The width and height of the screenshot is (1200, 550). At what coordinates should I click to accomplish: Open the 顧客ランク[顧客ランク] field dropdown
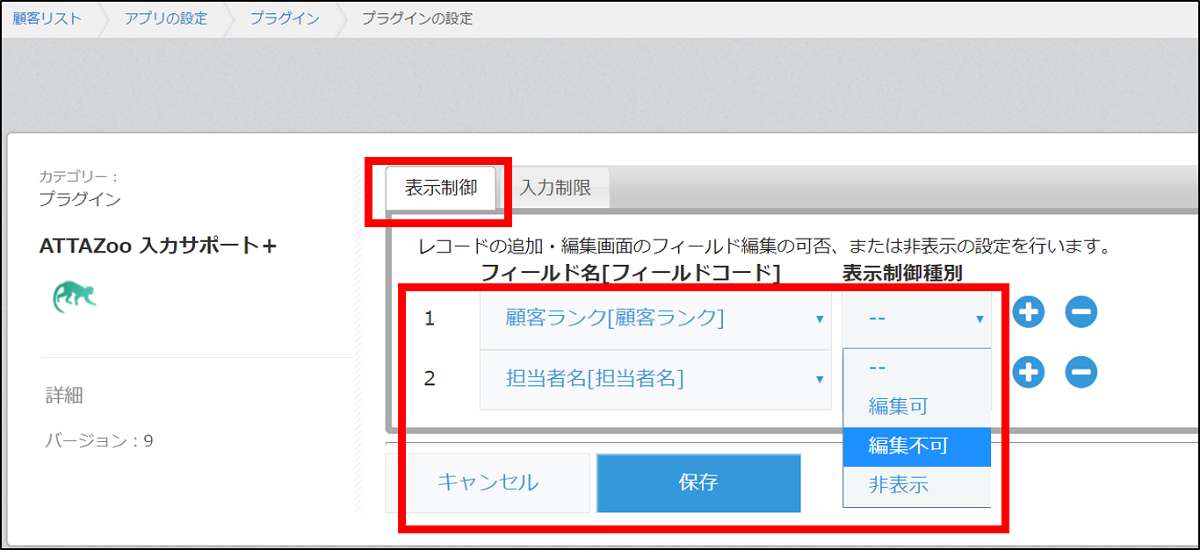656,319
